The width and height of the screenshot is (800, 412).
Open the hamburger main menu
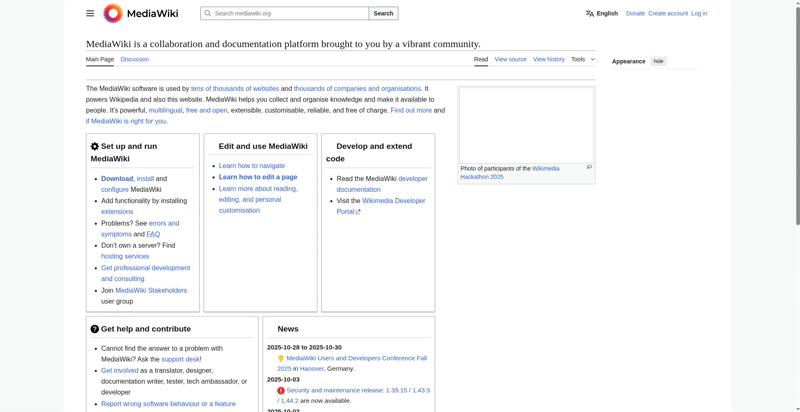(x=90, y=13)
